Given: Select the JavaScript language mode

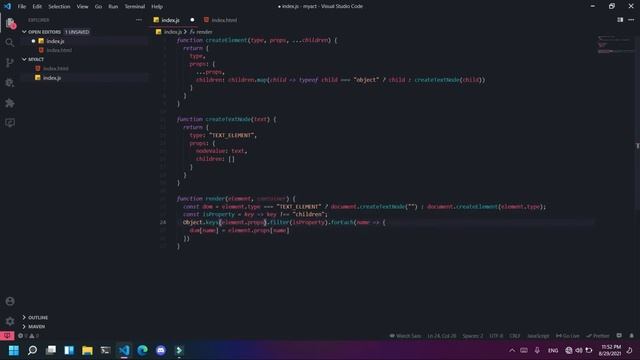Looking at the screenshot, I should pos(538,336).
